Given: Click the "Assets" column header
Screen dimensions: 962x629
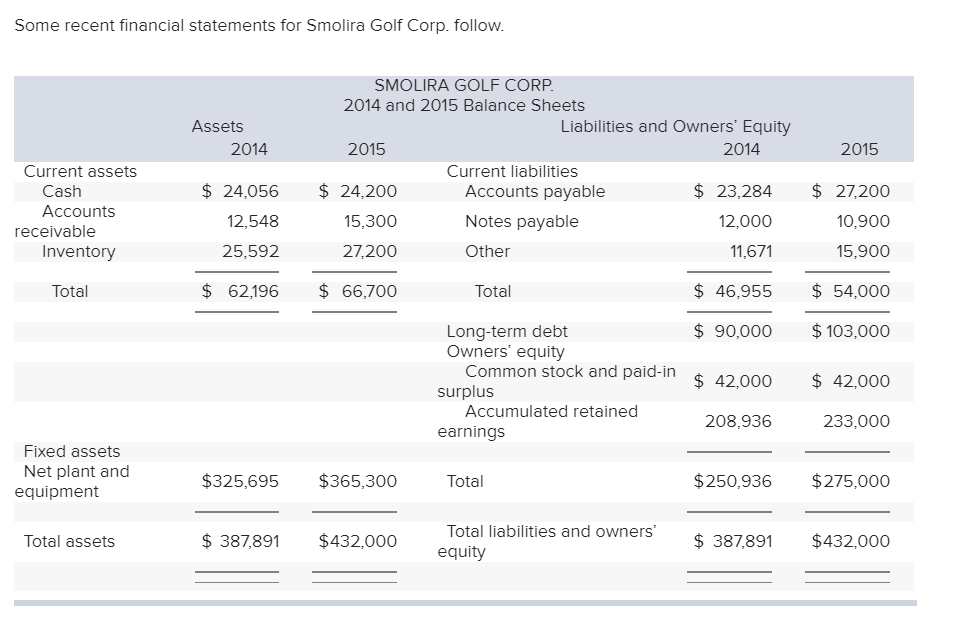Looking at the screenshot, I should [x=217, y=126].
